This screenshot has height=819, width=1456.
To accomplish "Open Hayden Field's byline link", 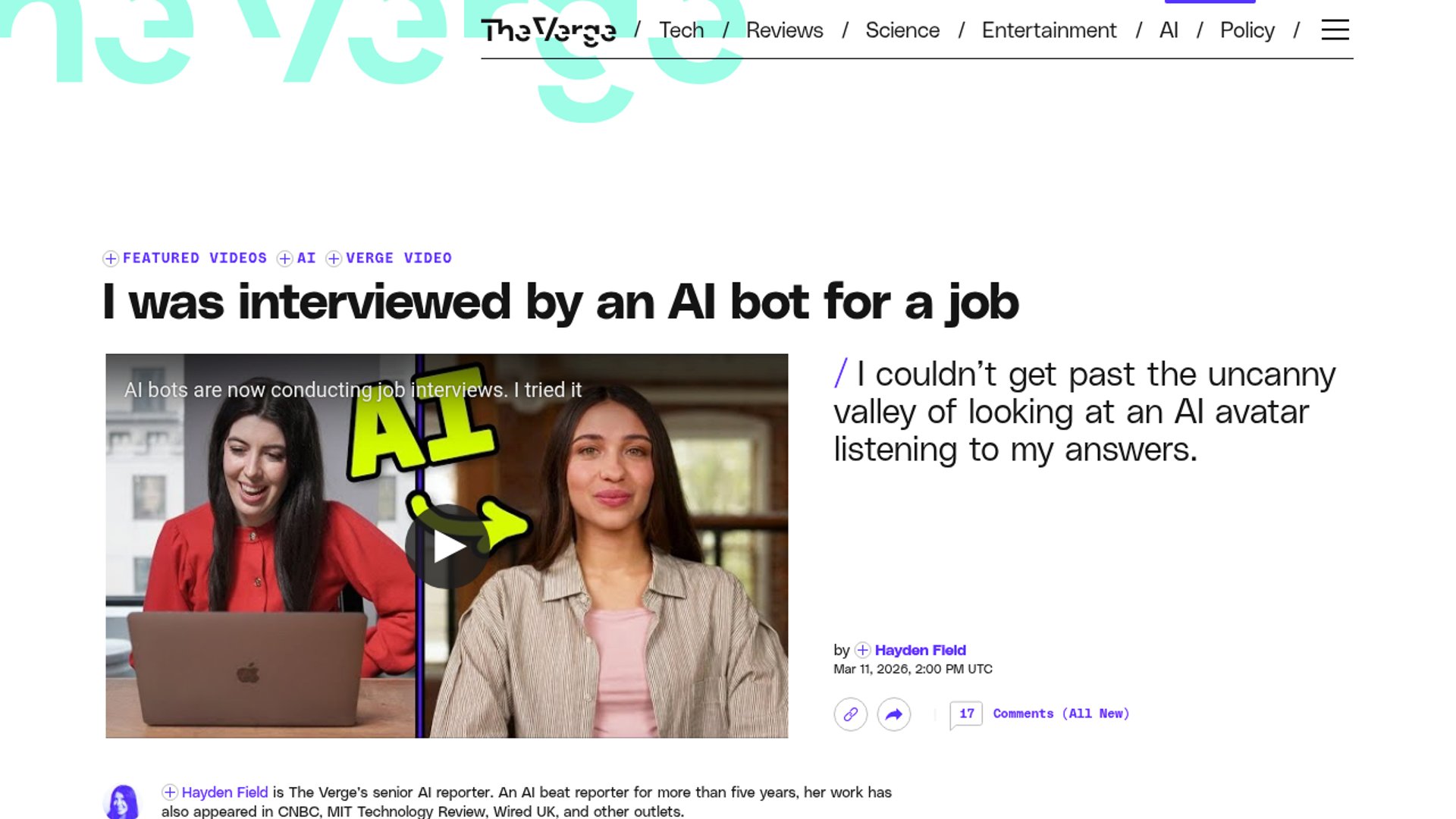I will [920, 650].
